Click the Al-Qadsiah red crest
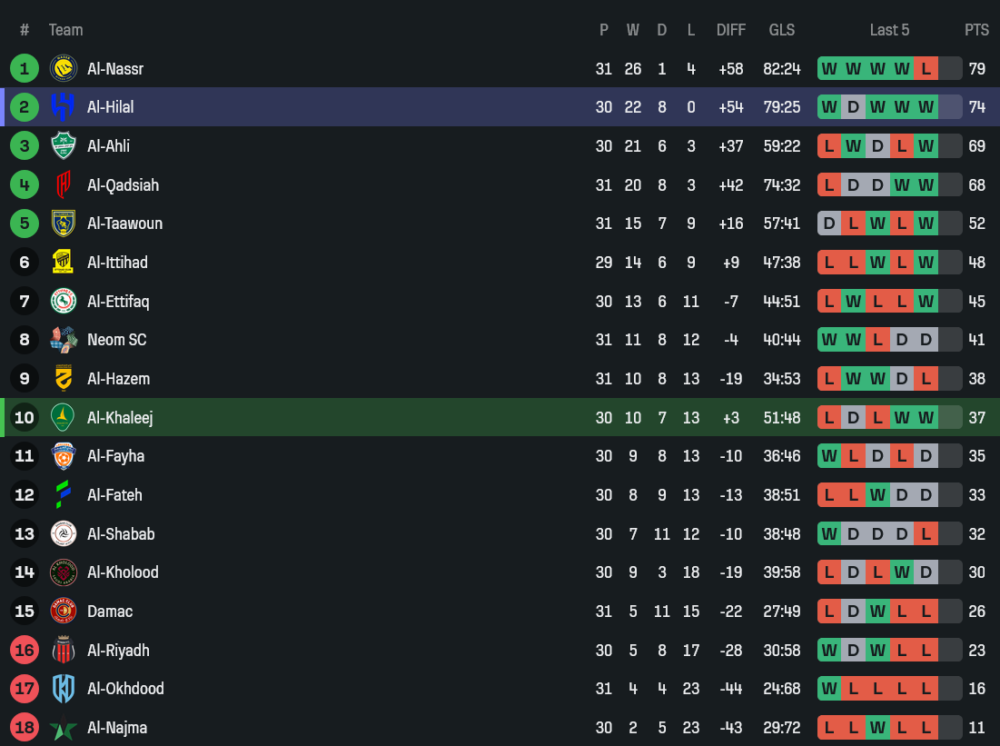Viewport: 1000px width, 746px height. point(63,185)
